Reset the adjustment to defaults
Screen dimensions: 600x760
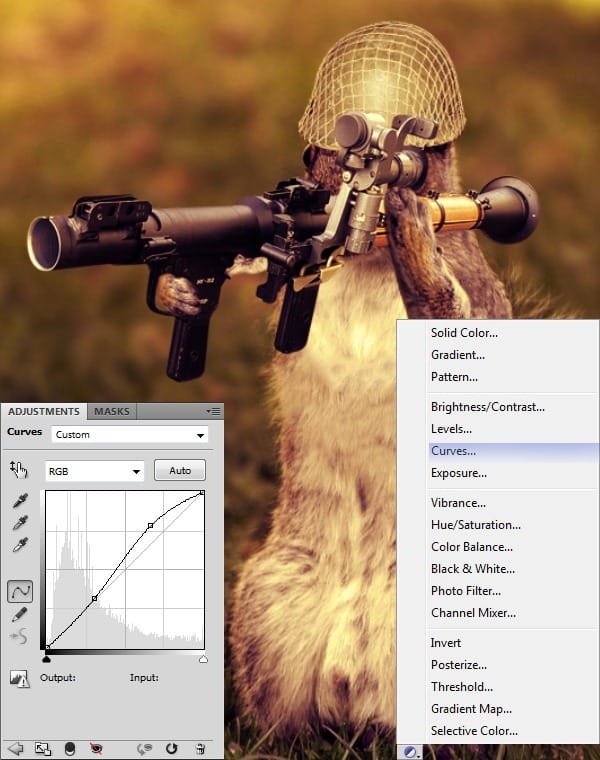pyautogui.click(x=172, y=748)
